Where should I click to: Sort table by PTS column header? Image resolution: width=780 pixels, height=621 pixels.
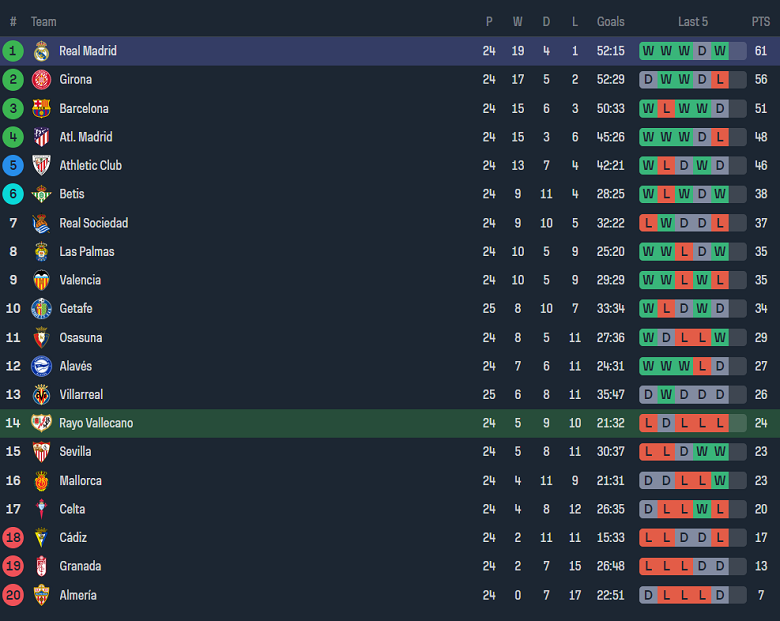pos(761,21)
